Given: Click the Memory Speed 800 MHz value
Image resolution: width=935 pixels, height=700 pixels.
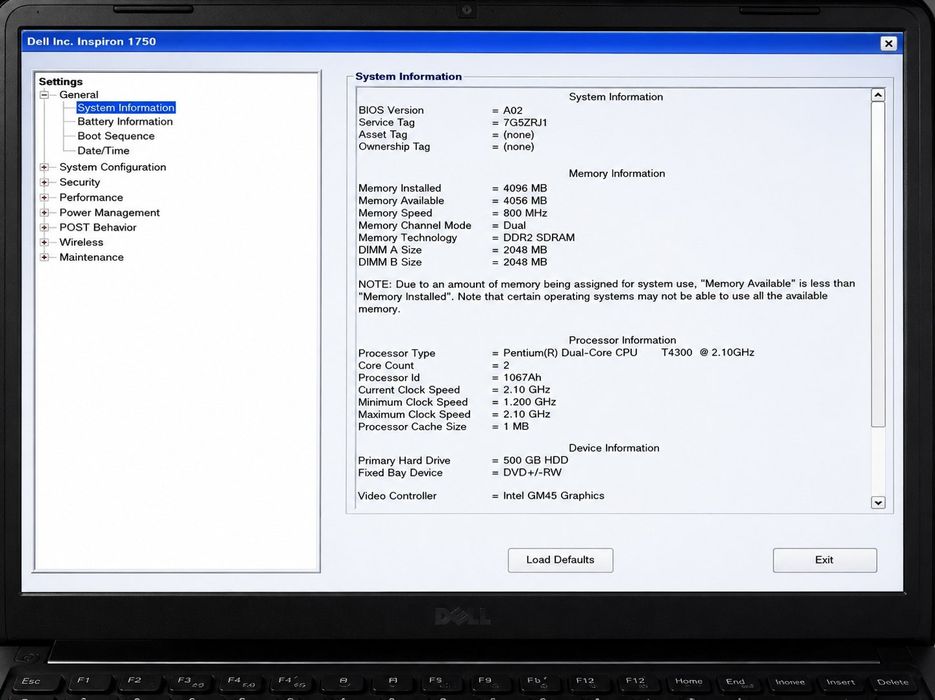Looking at the screenshot, I should (x=525, y=213).
